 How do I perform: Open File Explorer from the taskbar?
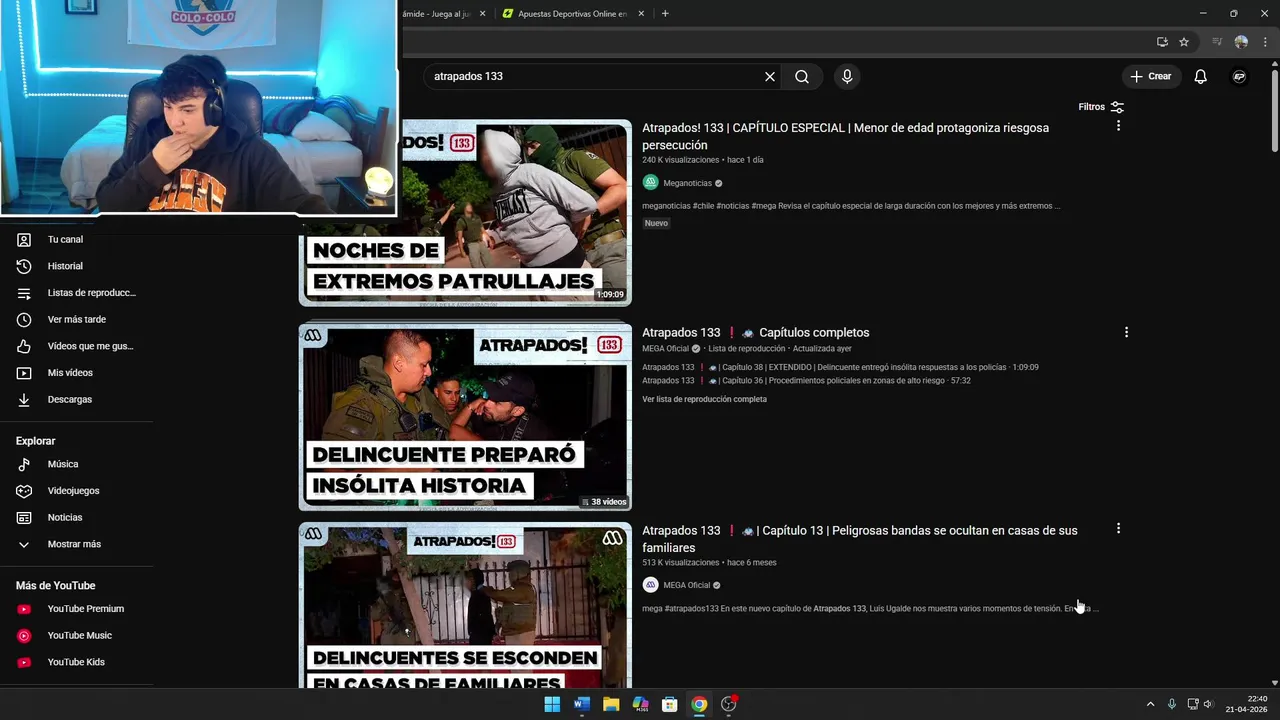pyautogui.click(x=611, y=704)
